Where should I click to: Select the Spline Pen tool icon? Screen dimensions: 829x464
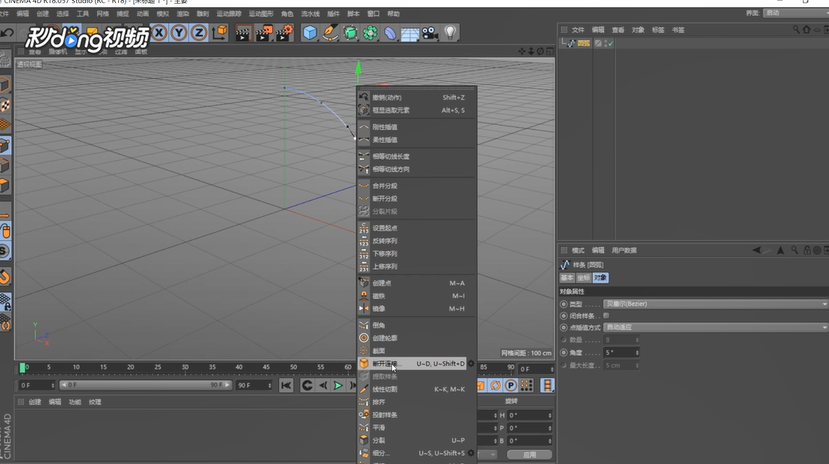tap(330, 33)
